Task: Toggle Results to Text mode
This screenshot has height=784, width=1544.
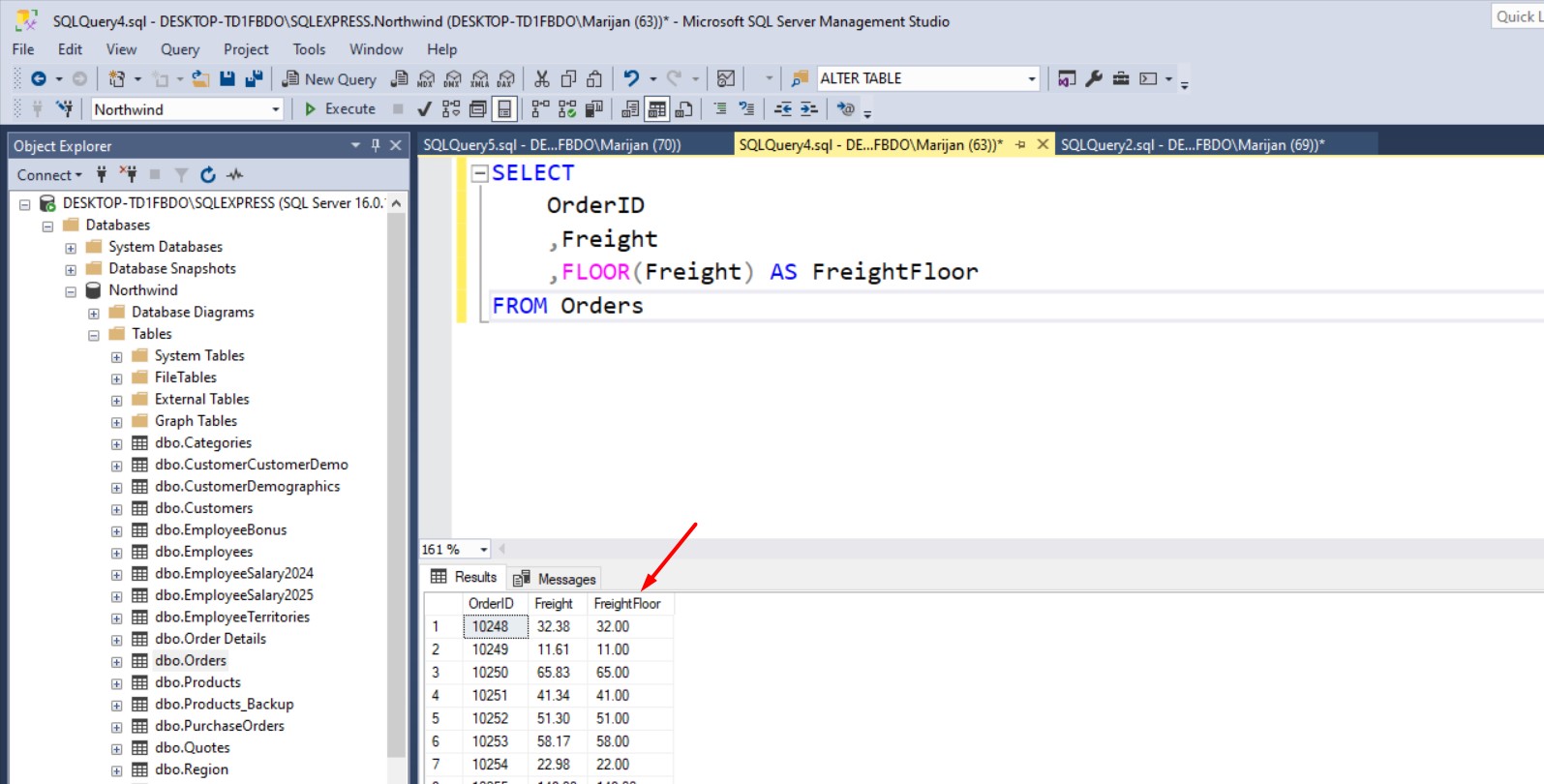Action: coord(630,109)
